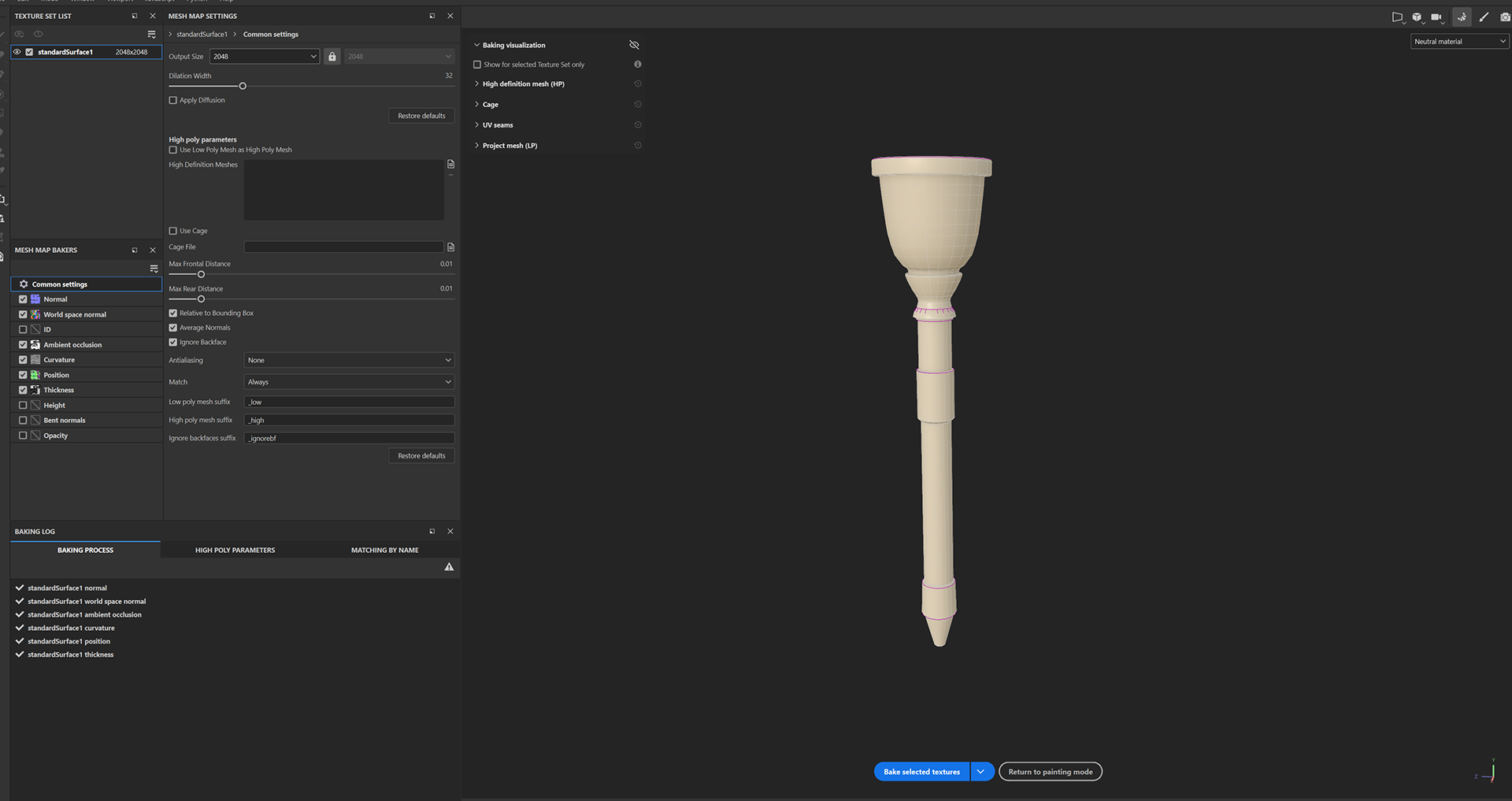Image resolution: width=1512 pixels, height=801 pixels.
Task: Enable the Use Cage checkbox
Action: click(173, 231)
